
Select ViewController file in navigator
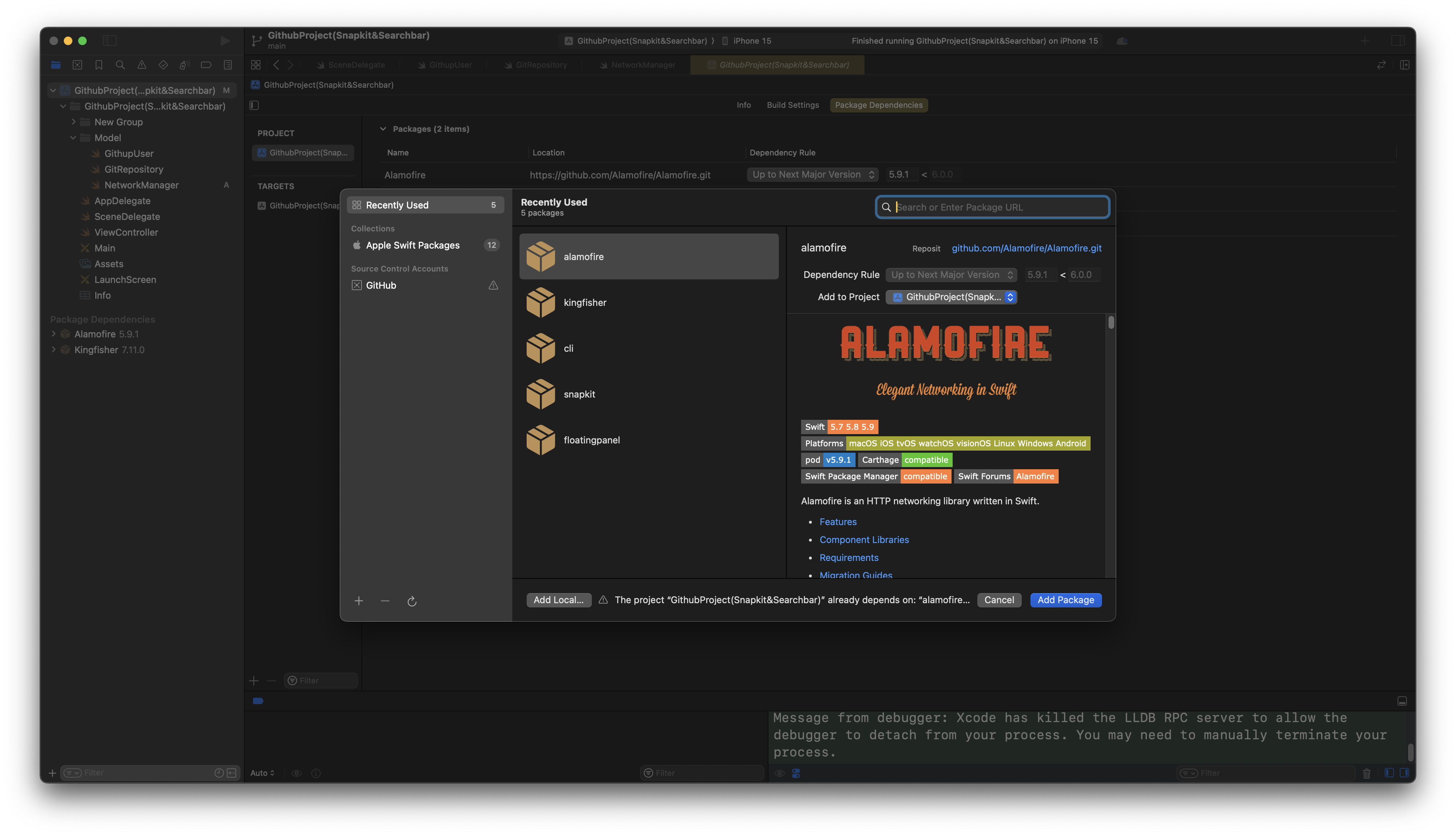click(x=126, y=232)
